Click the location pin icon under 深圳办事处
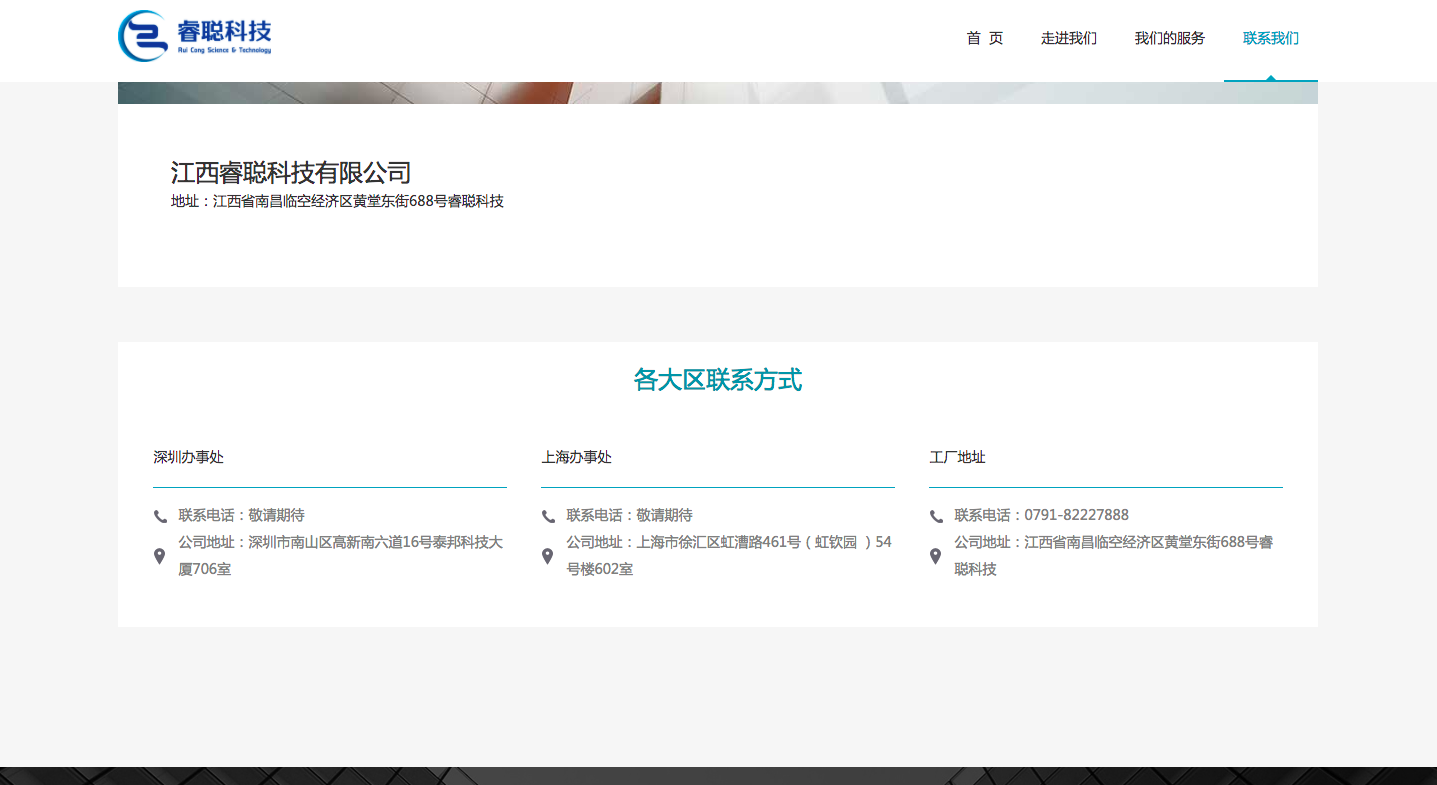Screen dimensions: 1437x785 pos(159,556)
